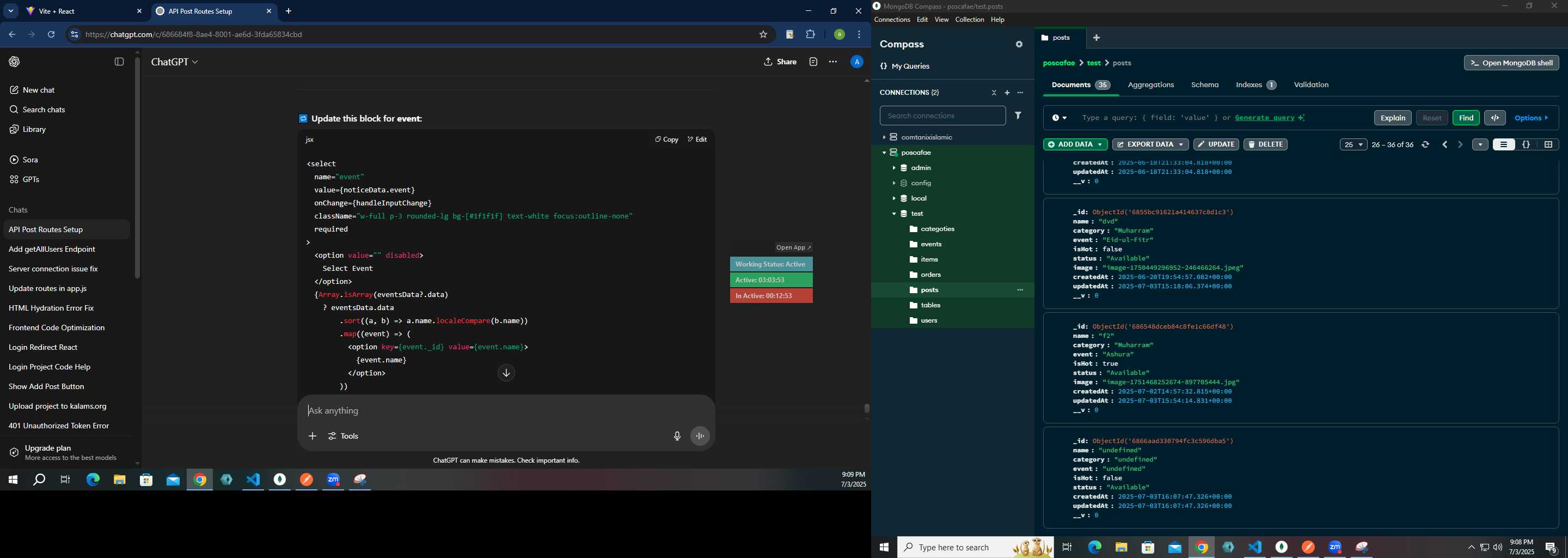
Task: Start voice mode in ChatGPT composer
Action: pyautogui.click(x=700, y=436)
